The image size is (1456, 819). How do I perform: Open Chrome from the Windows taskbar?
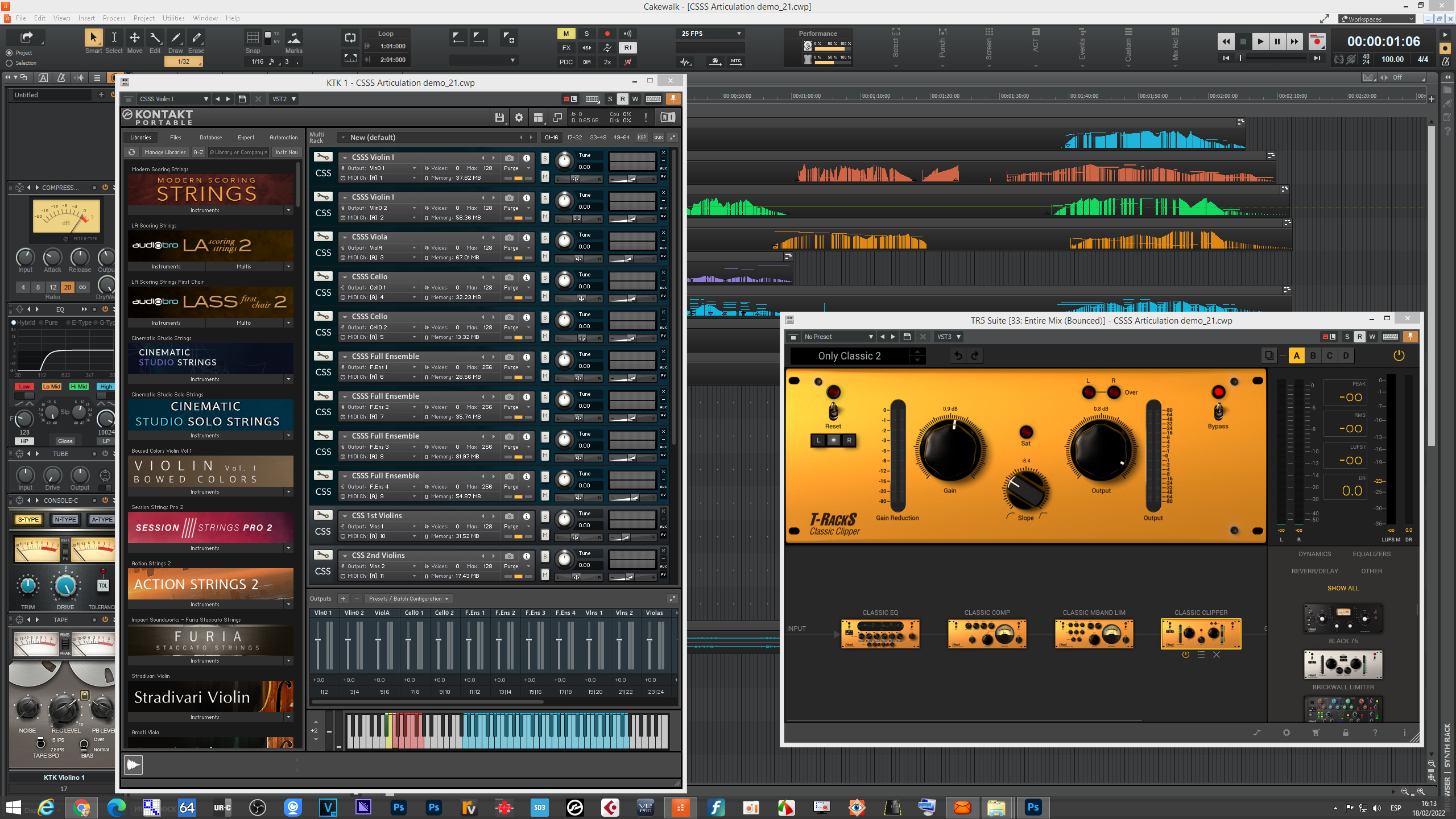point(82,807)
